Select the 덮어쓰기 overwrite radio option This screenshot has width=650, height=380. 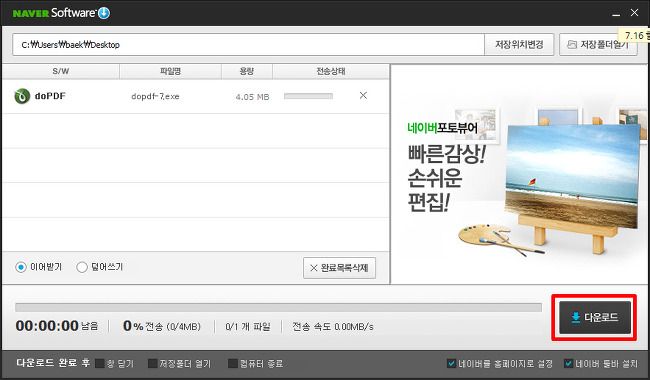click(82, 267)
